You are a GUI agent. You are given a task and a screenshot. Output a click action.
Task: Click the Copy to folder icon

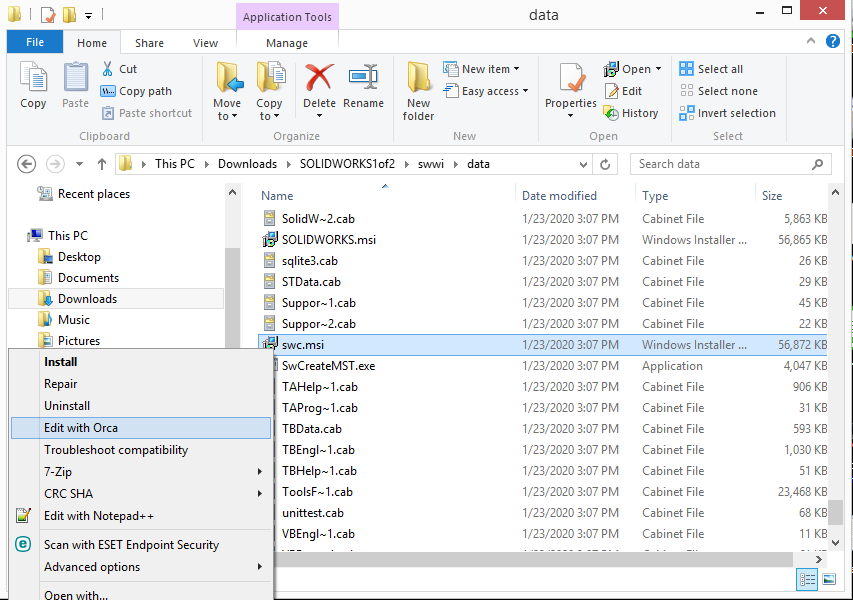click(x=270, y=77)
